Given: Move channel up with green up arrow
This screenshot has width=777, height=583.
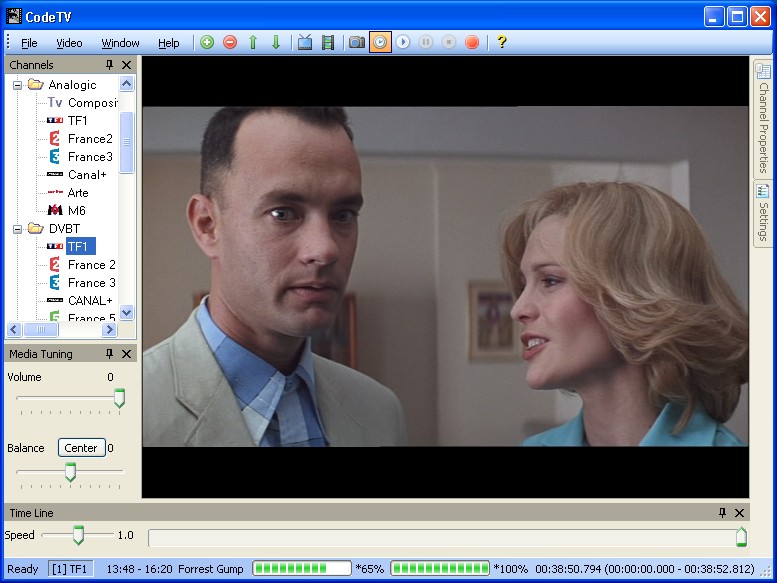Looking at the screenshot, I should click(253, 43).
